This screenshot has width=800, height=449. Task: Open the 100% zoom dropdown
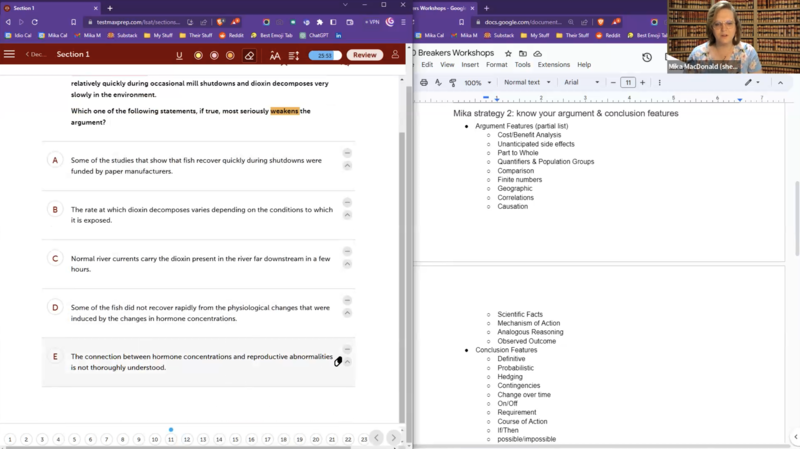477,82
